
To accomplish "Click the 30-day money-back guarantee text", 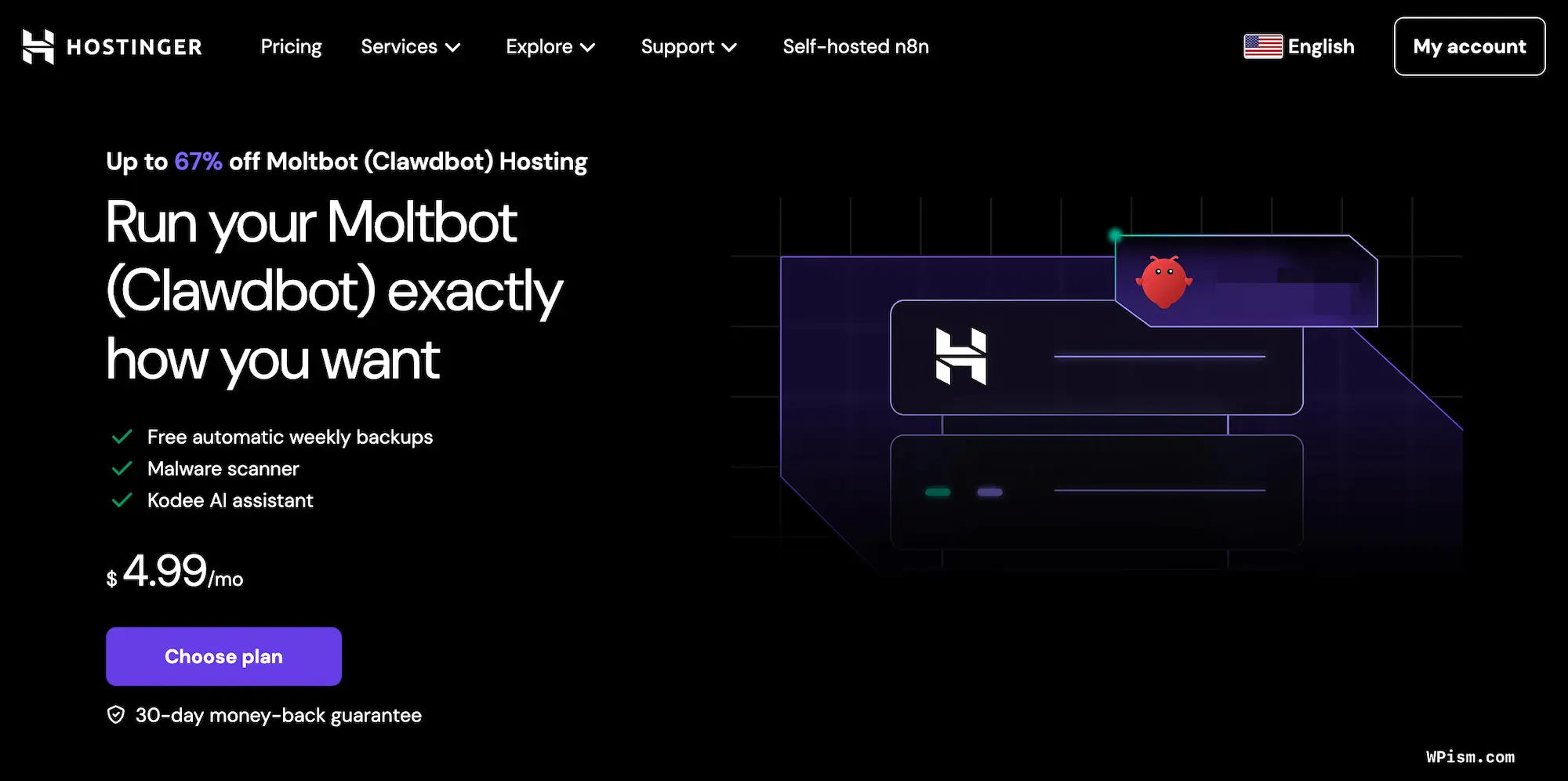I will pyautogui.click(x=278, y=714).
